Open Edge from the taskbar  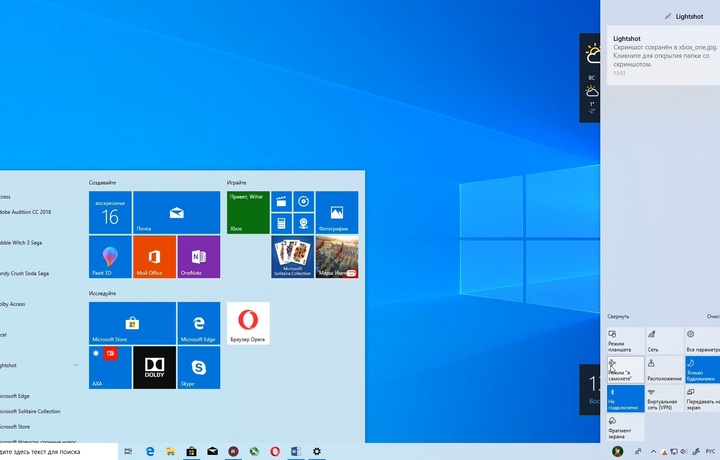[150, 452]
